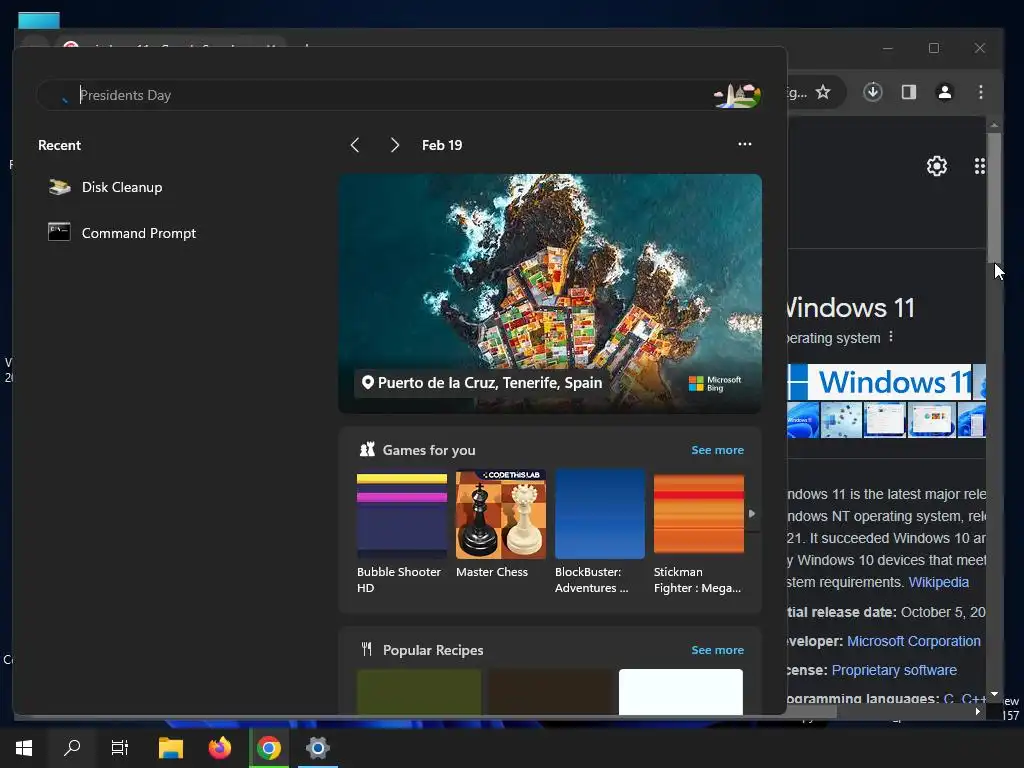
Task: Bookmark this page with Chrome star icon
Action: [x=823, y=92]
